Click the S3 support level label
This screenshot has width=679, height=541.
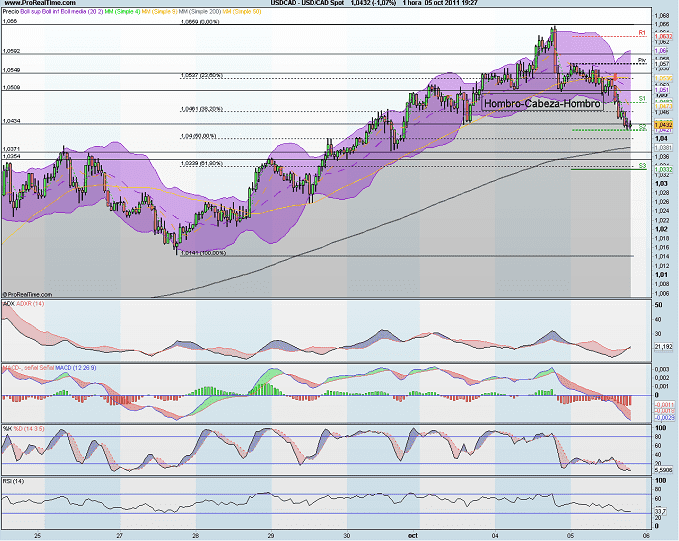click(x=642, y=165)
